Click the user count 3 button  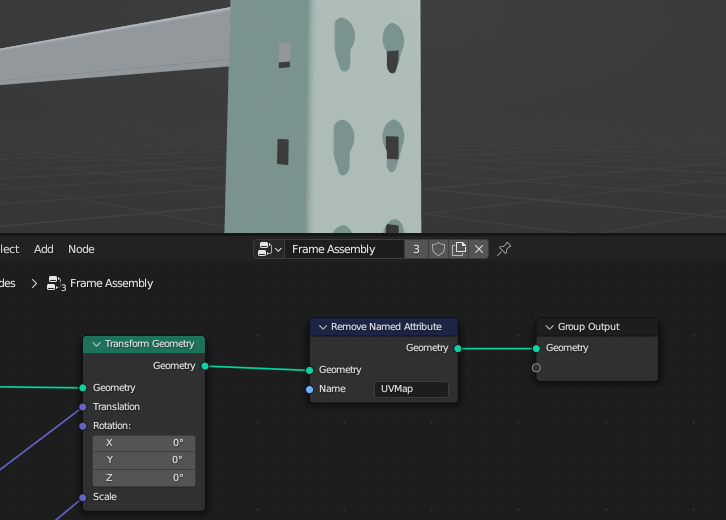416,249
